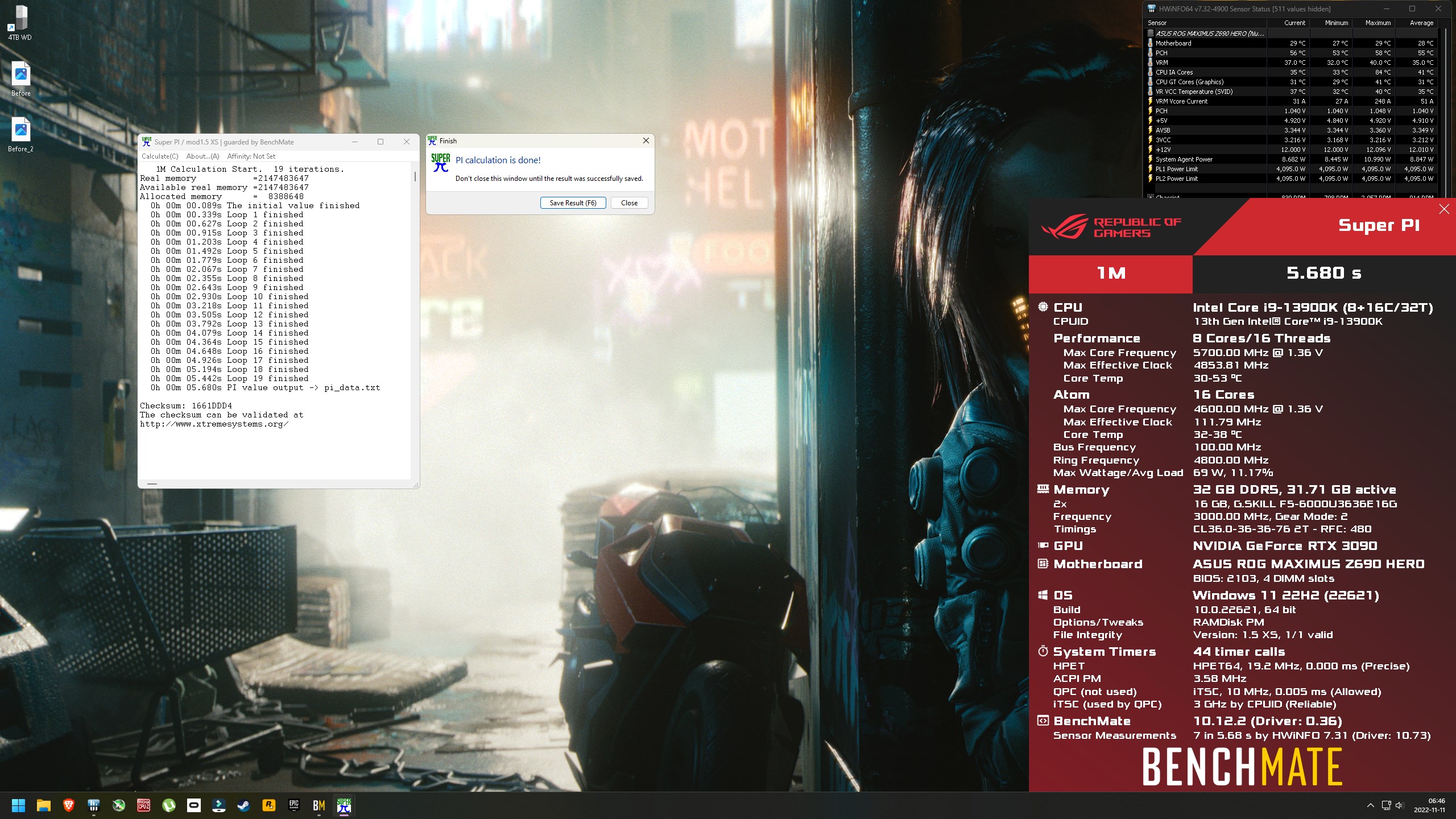The image size is (1456, 819).
Task: Open the About...(A) menu in Super PI
Action: 203,156
